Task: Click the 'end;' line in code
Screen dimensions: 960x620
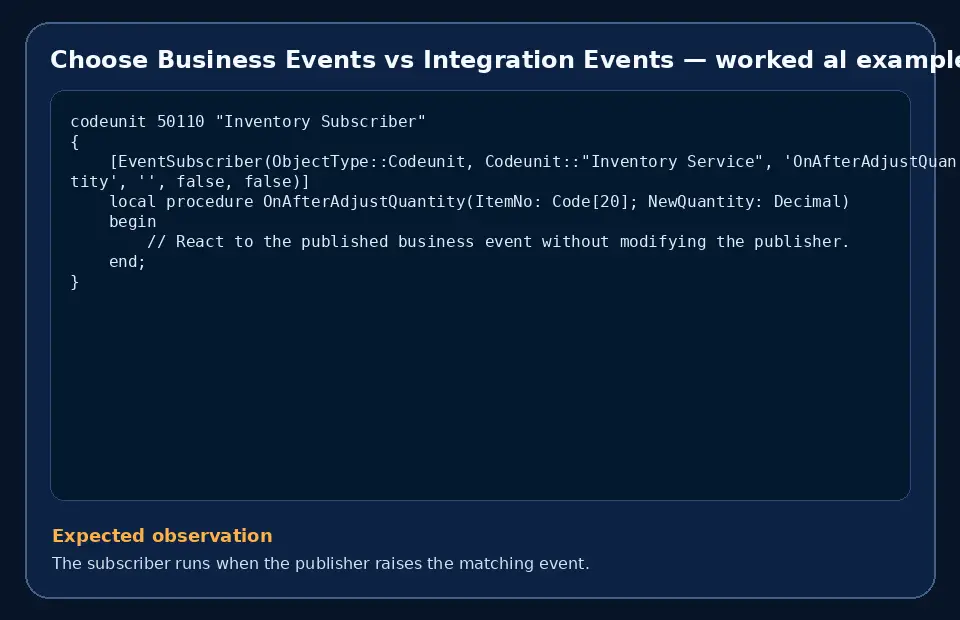Action: (127, 262)
